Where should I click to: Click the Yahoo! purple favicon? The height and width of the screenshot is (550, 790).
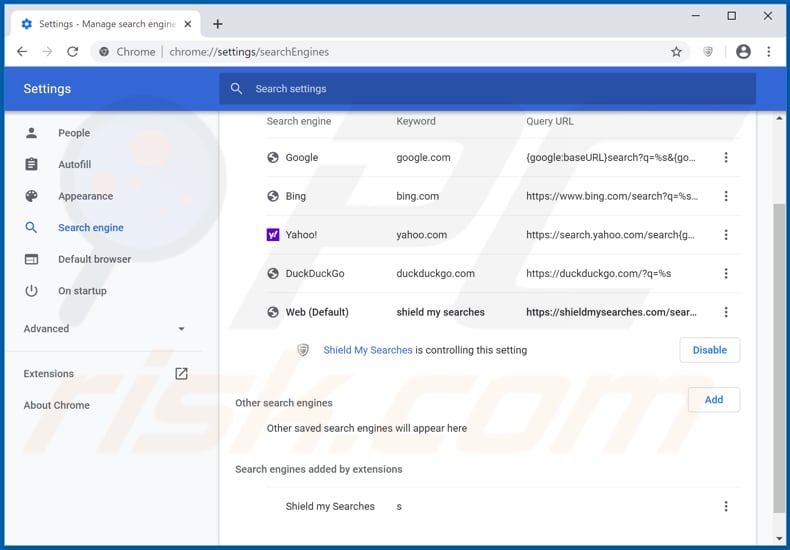tap(273, 235)
